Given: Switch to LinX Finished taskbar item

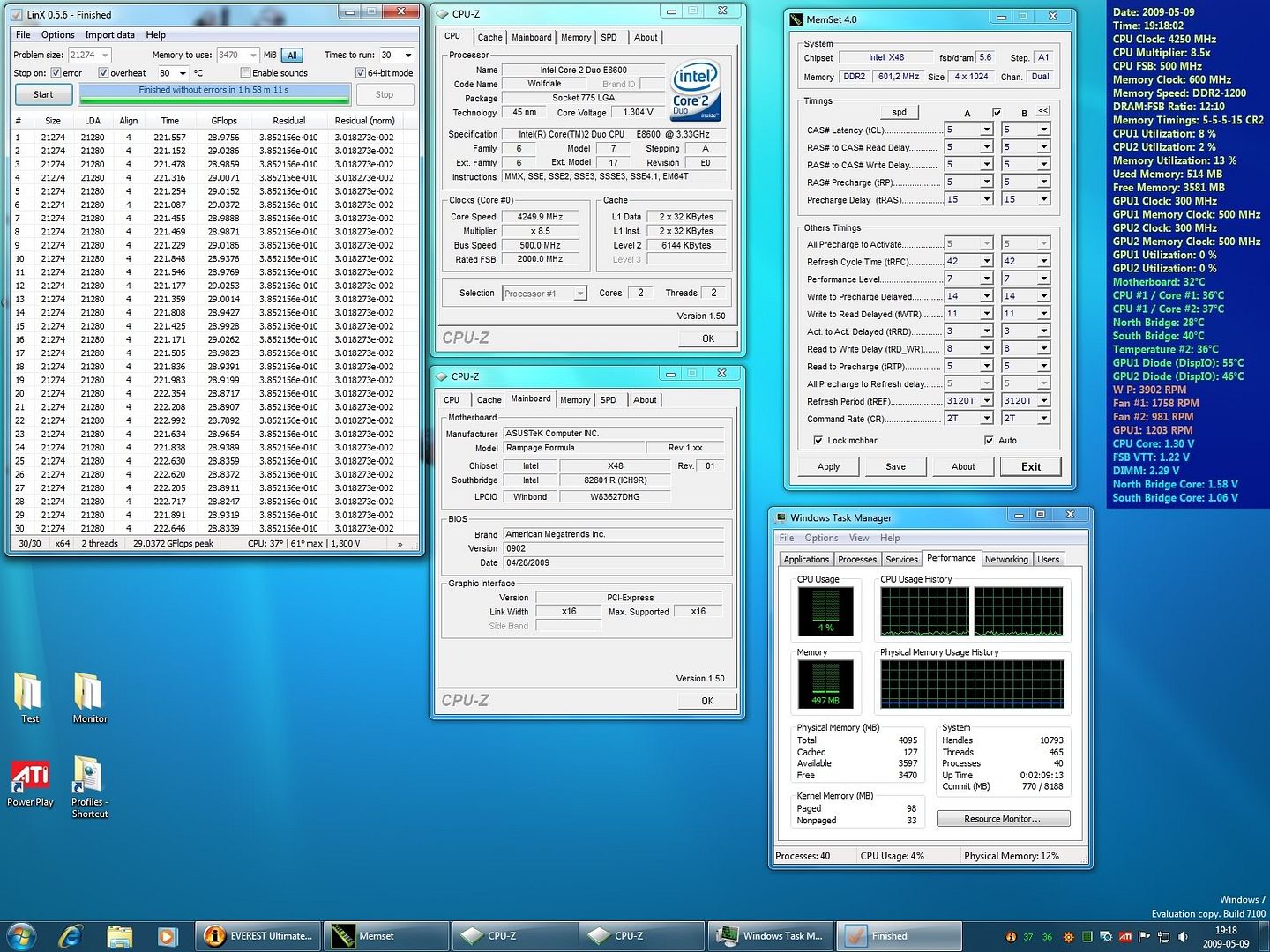Looking at the screenshot, I should click(x=898, y=936).
